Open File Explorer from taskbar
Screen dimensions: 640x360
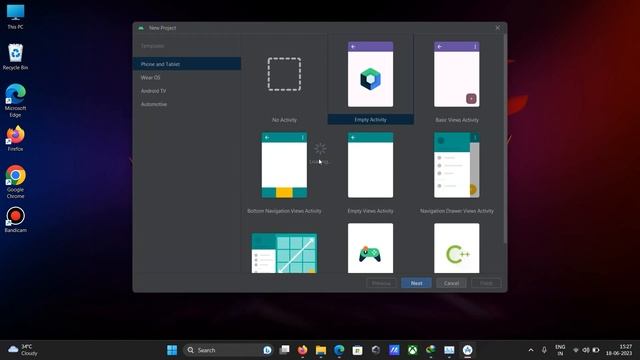[321, 350]
